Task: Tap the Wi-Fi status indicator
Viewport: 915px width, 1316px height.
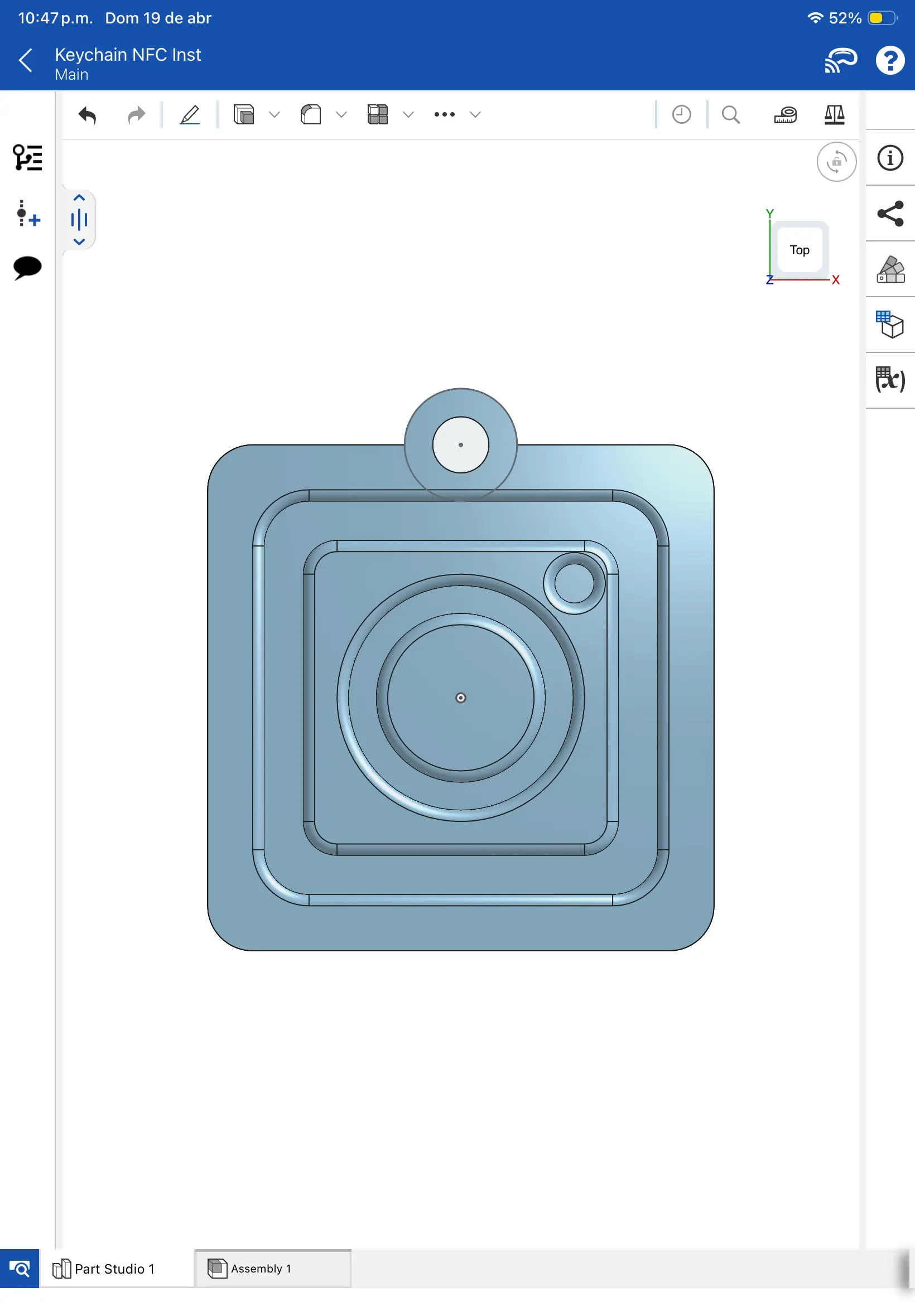Action: [x=815, y=18]
